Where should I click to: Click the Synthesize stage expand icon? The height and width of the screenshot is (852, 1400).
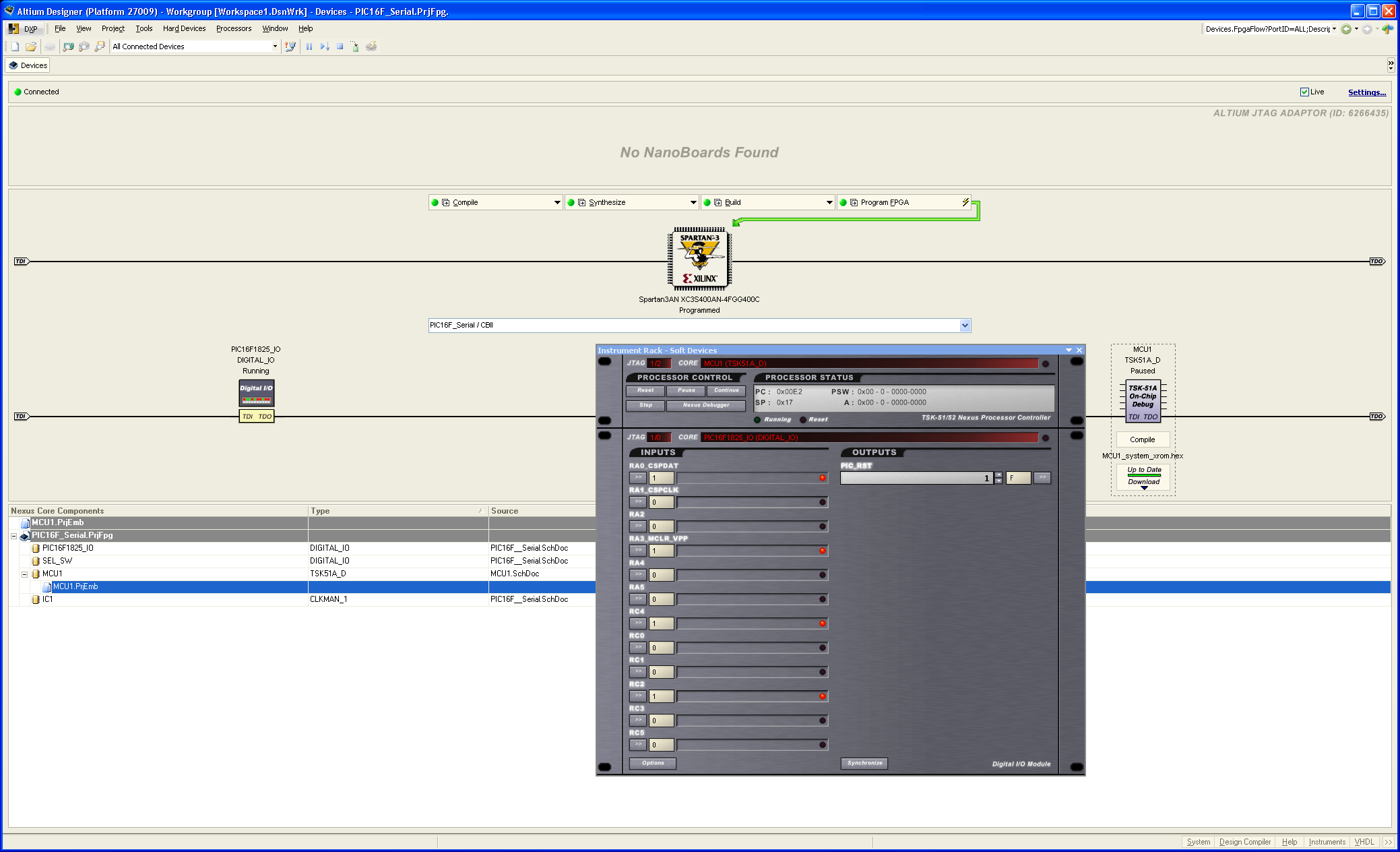[x=581, y=202]
